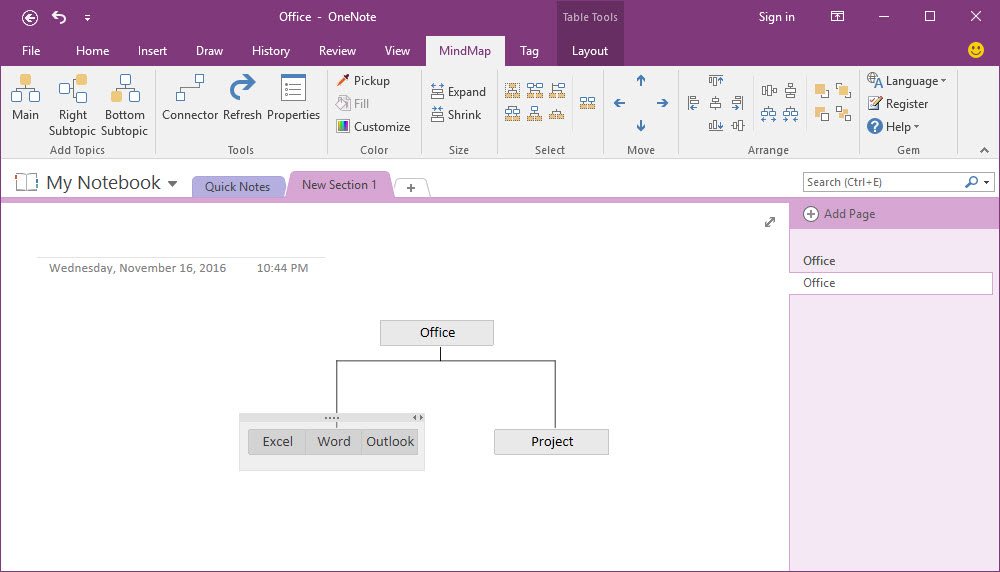Open the File menu
Screen dimensions: 1000x572
coord(31,51)
